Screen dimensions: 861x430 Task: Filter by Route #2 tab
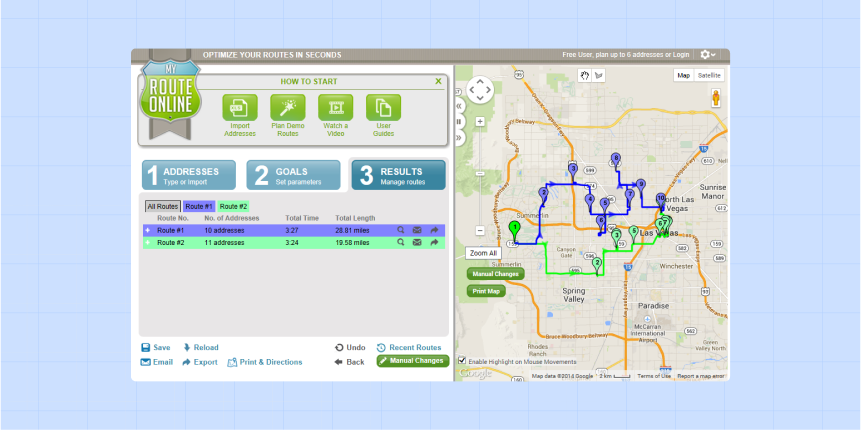(233, 206)
